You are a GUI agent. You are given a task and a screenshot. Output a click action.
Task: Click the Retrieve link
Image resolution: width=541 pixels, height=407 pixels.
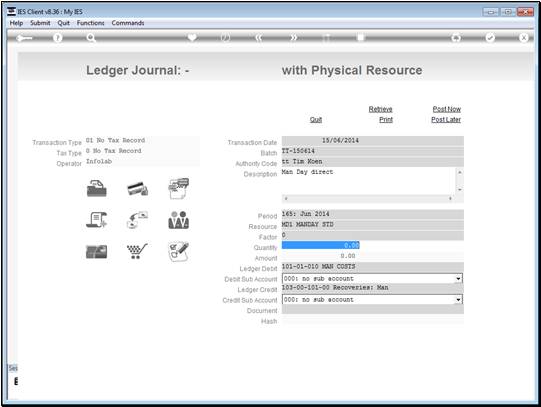380,109
